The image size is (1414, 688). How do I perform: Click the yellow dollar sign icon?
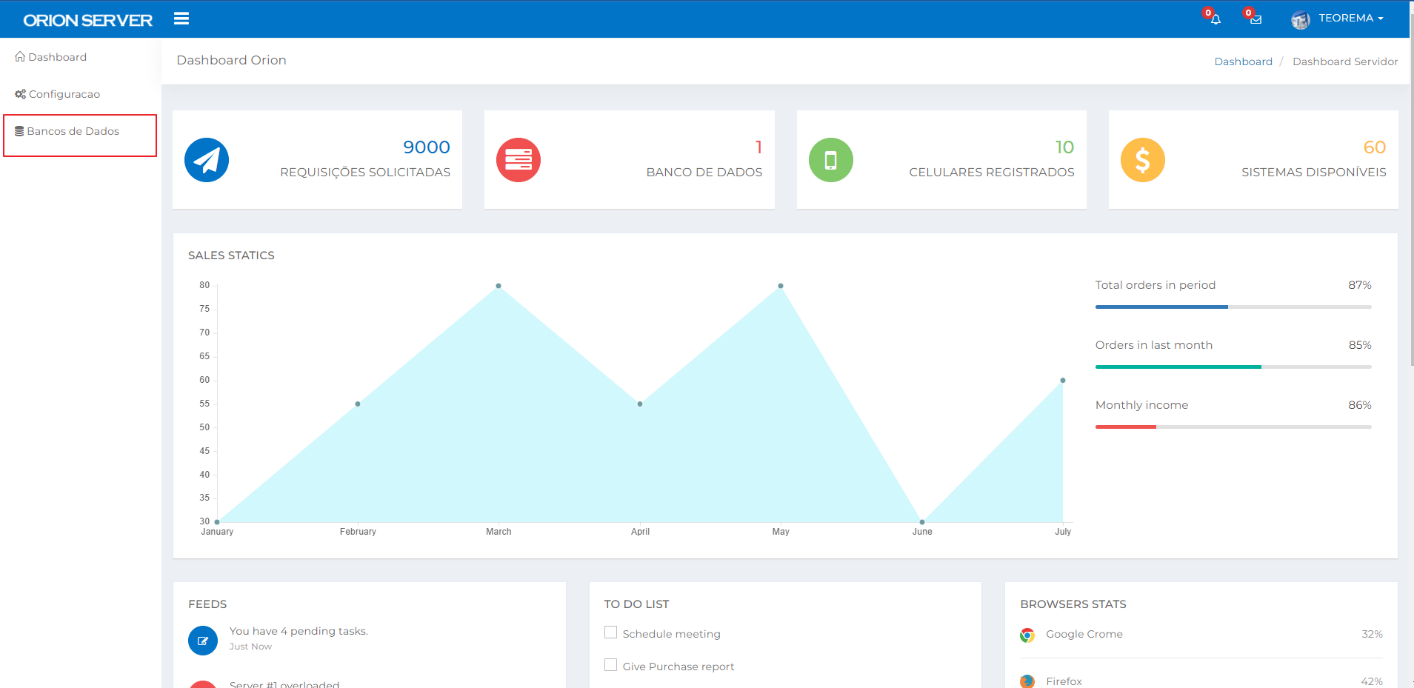[1142, 160]
